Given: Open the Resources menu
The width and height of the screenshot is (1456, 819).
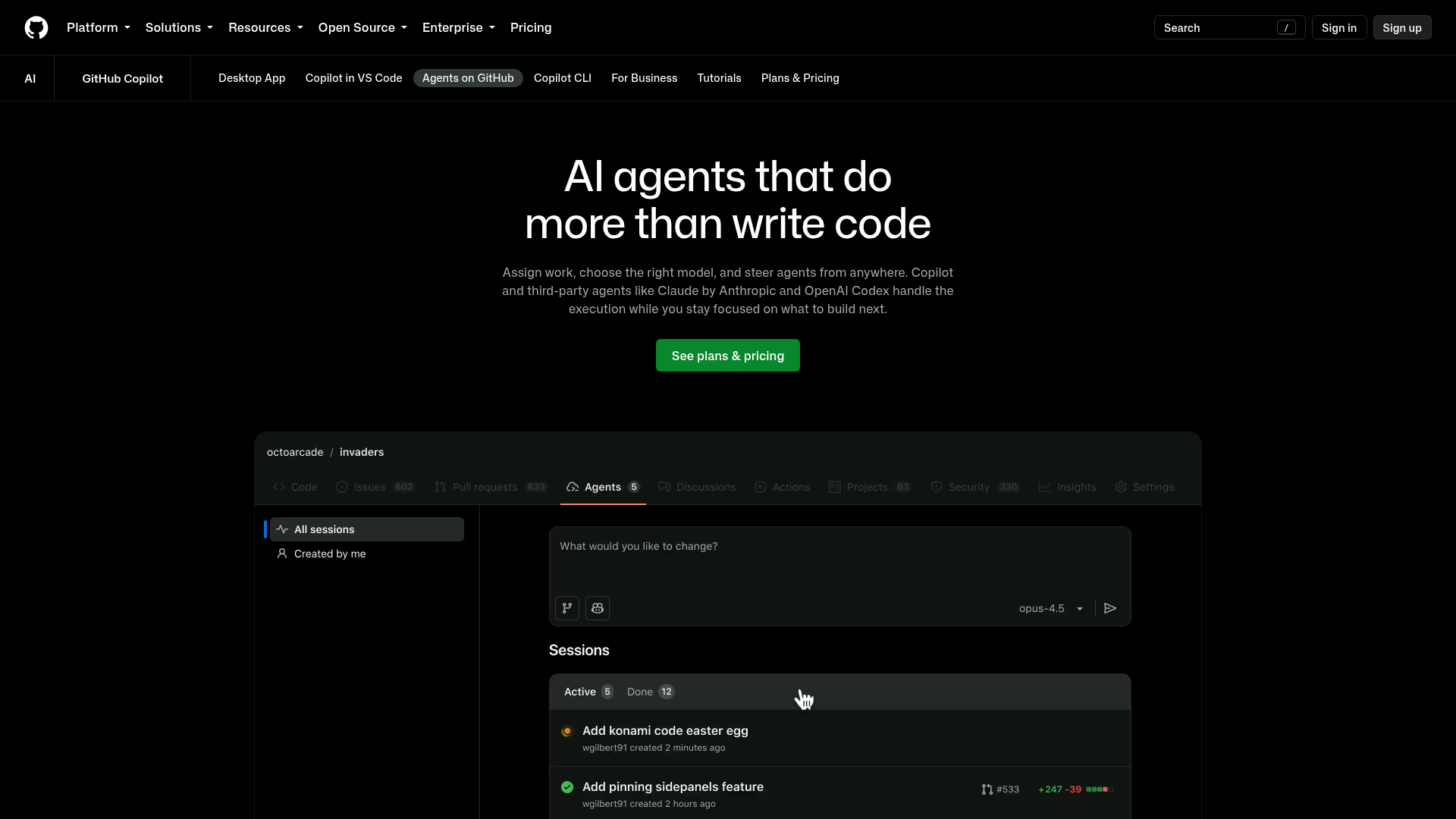Looking at the screenshot, I should tap(265, 27).
